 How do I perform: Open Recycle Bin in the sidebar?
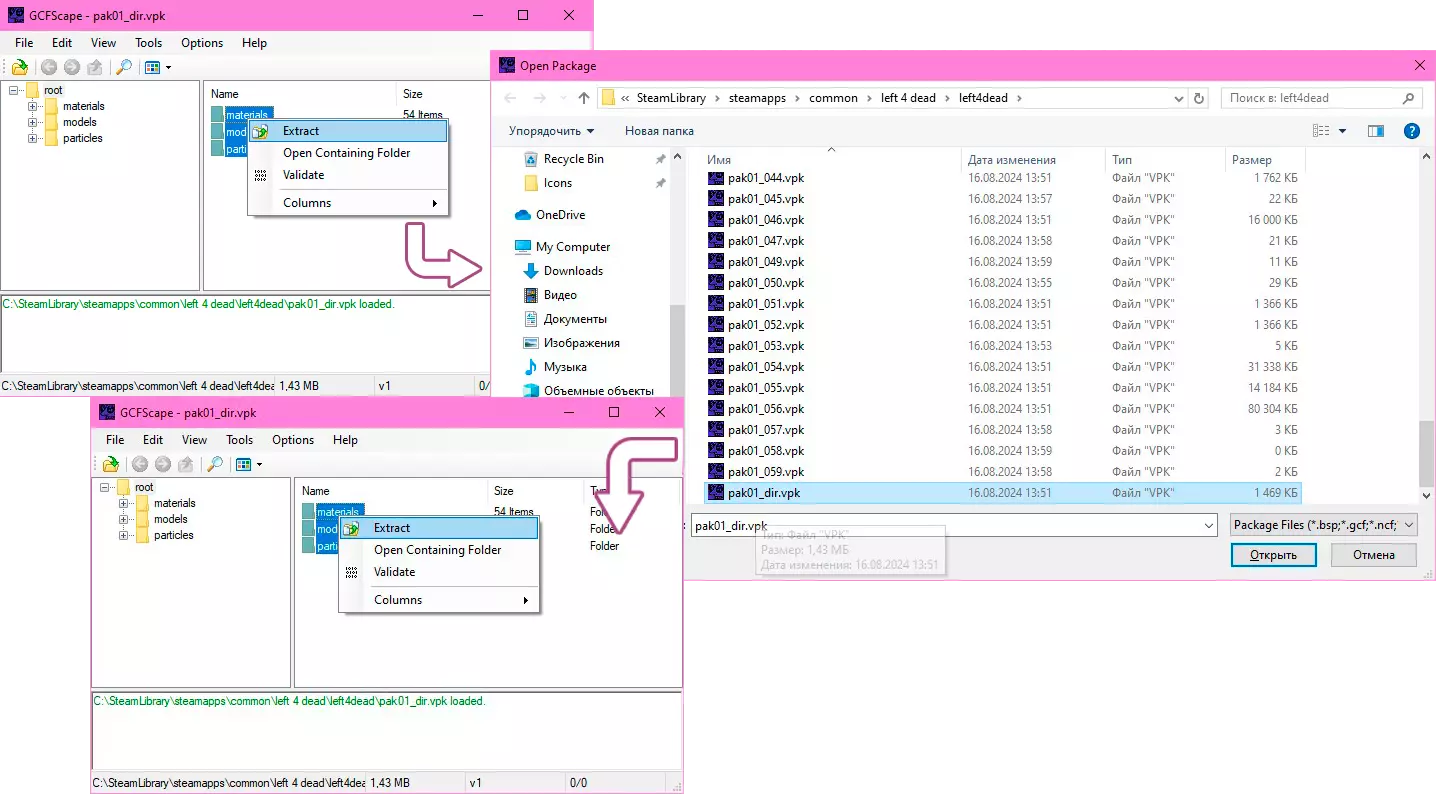point(573,159)
